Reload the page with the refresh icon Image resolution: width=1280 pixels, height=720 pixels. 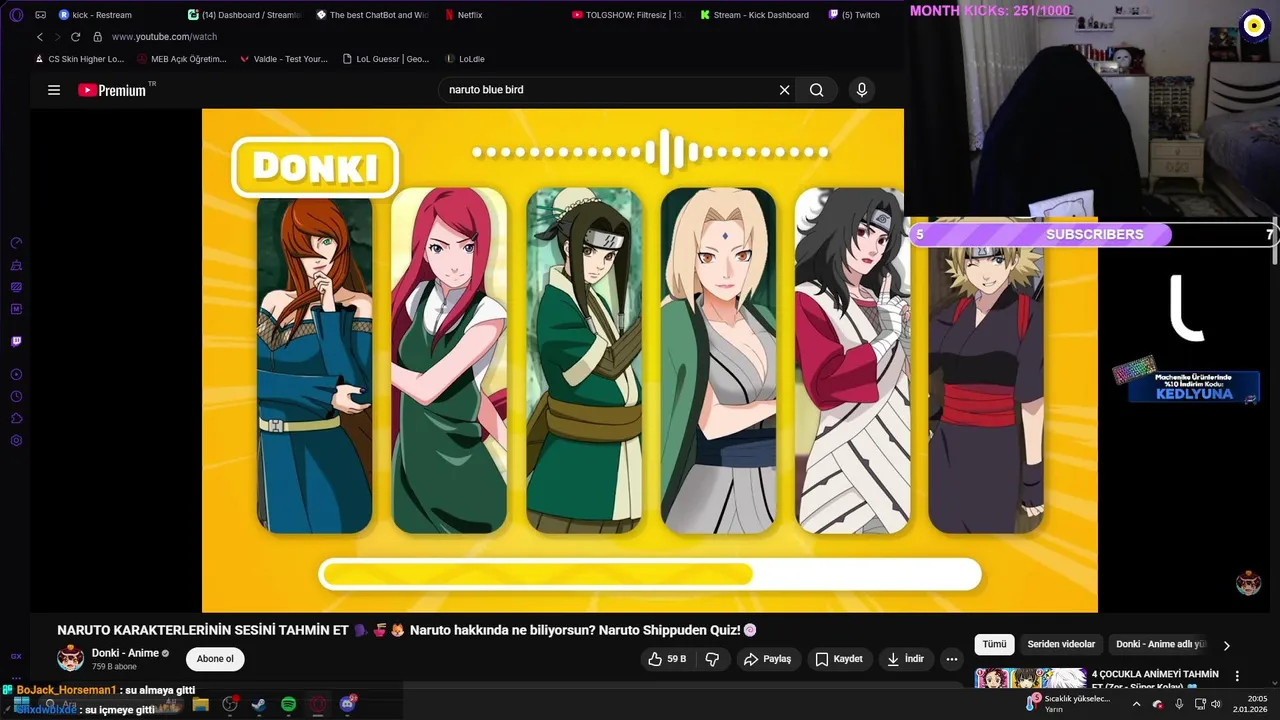75,37
